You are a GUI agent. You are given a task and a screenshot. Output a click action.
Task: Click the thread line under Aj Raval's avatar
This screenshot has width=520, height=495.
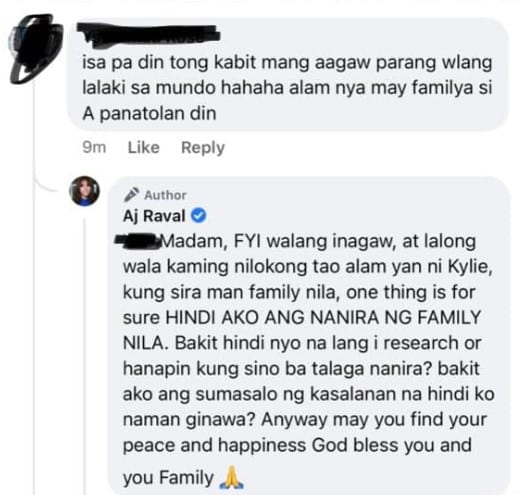[85, 357]
